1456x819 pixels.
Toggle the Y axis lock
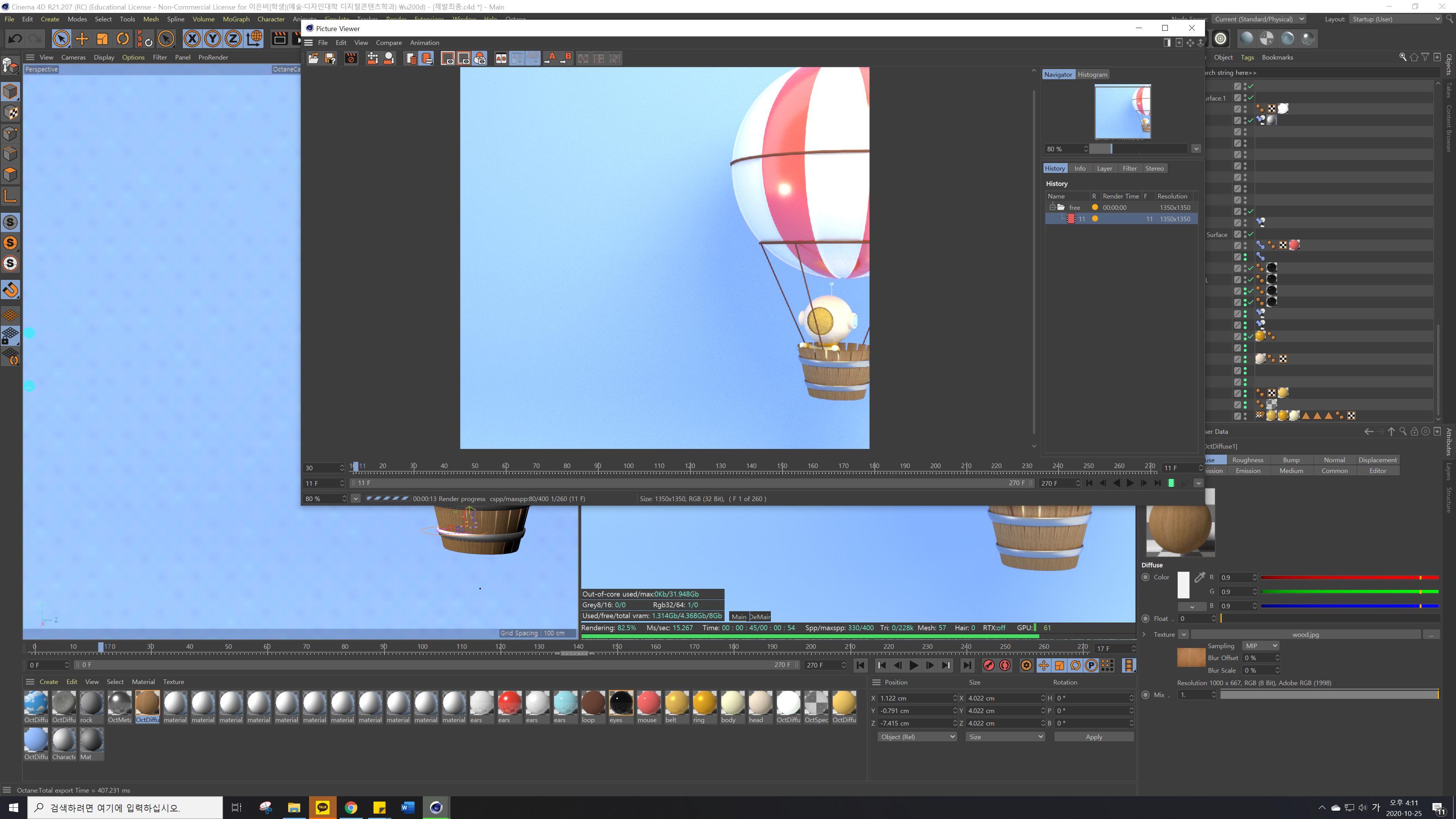pos(212,38)
